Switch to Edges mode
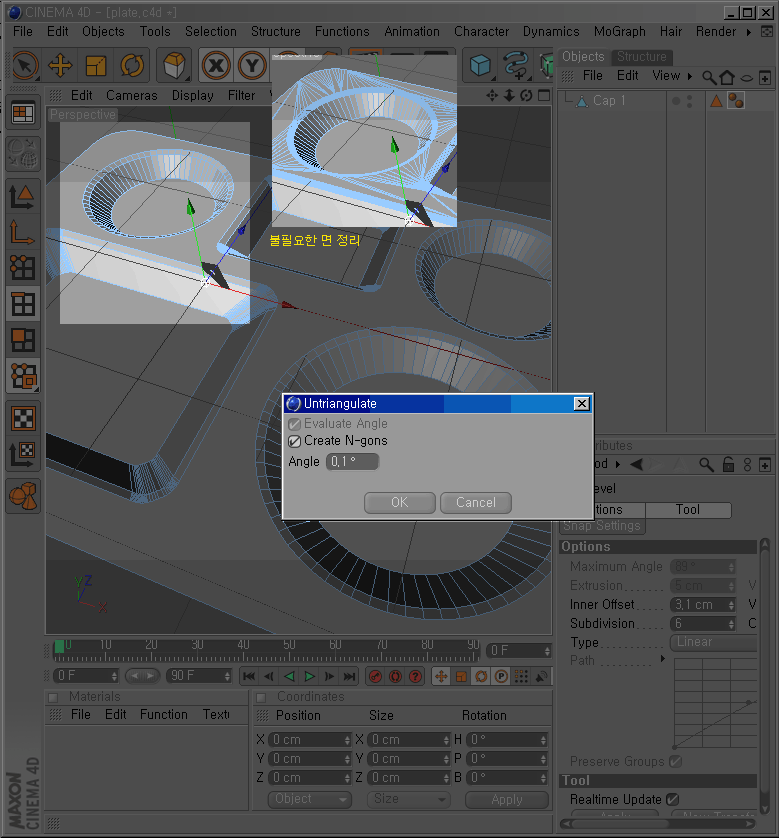 click(x=23, y=304)
